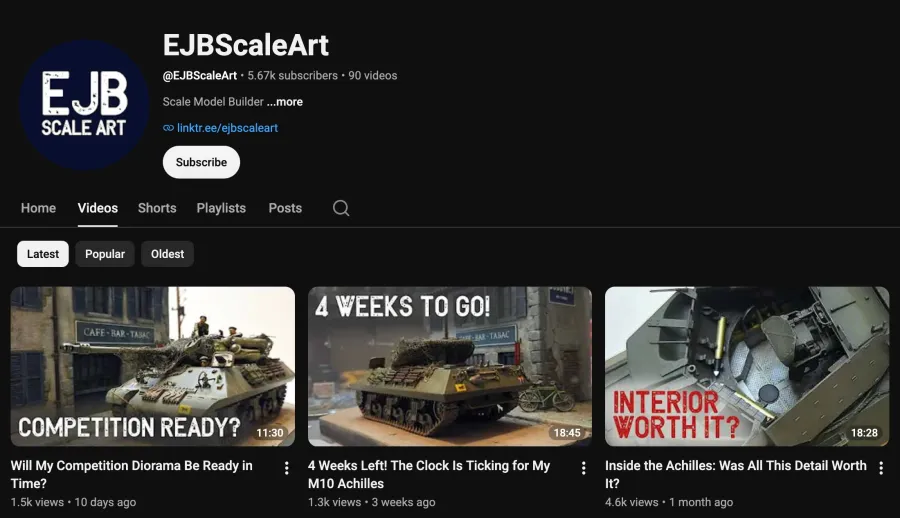Click 1.3k views • 3 weeks ago text
This screenshot has width=900, height=518.
[x=371, y=502]
